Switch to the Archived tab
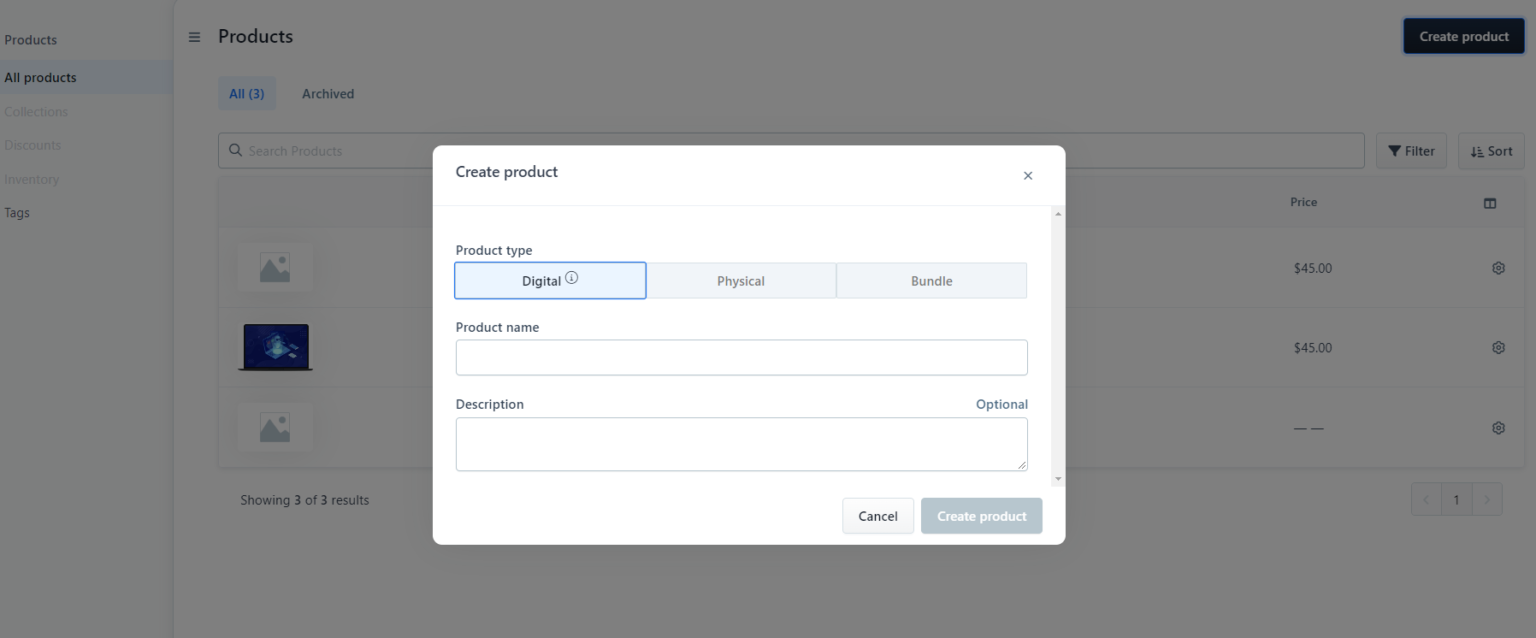 [x=328, y=94]
